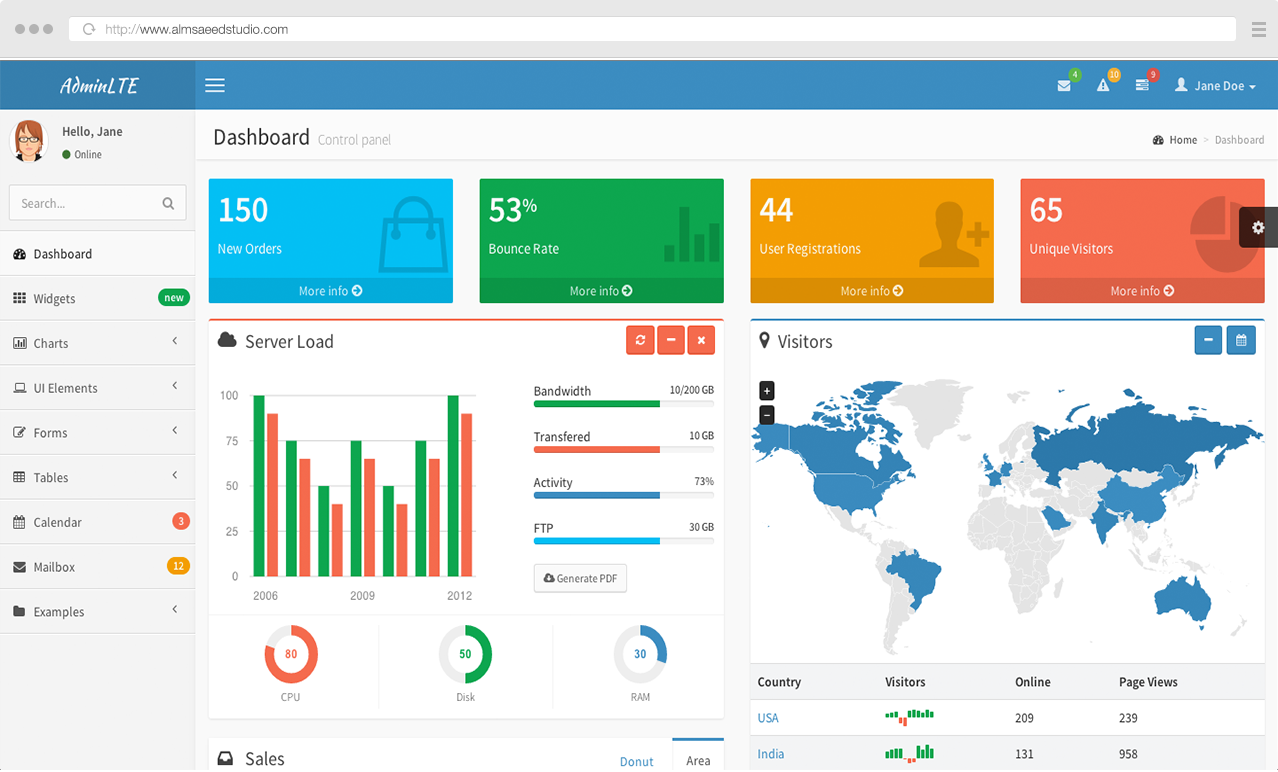The height and width of the screenshot is (772, 1278).
Task: Click the sidebar Search field
Action: [97, 203]
